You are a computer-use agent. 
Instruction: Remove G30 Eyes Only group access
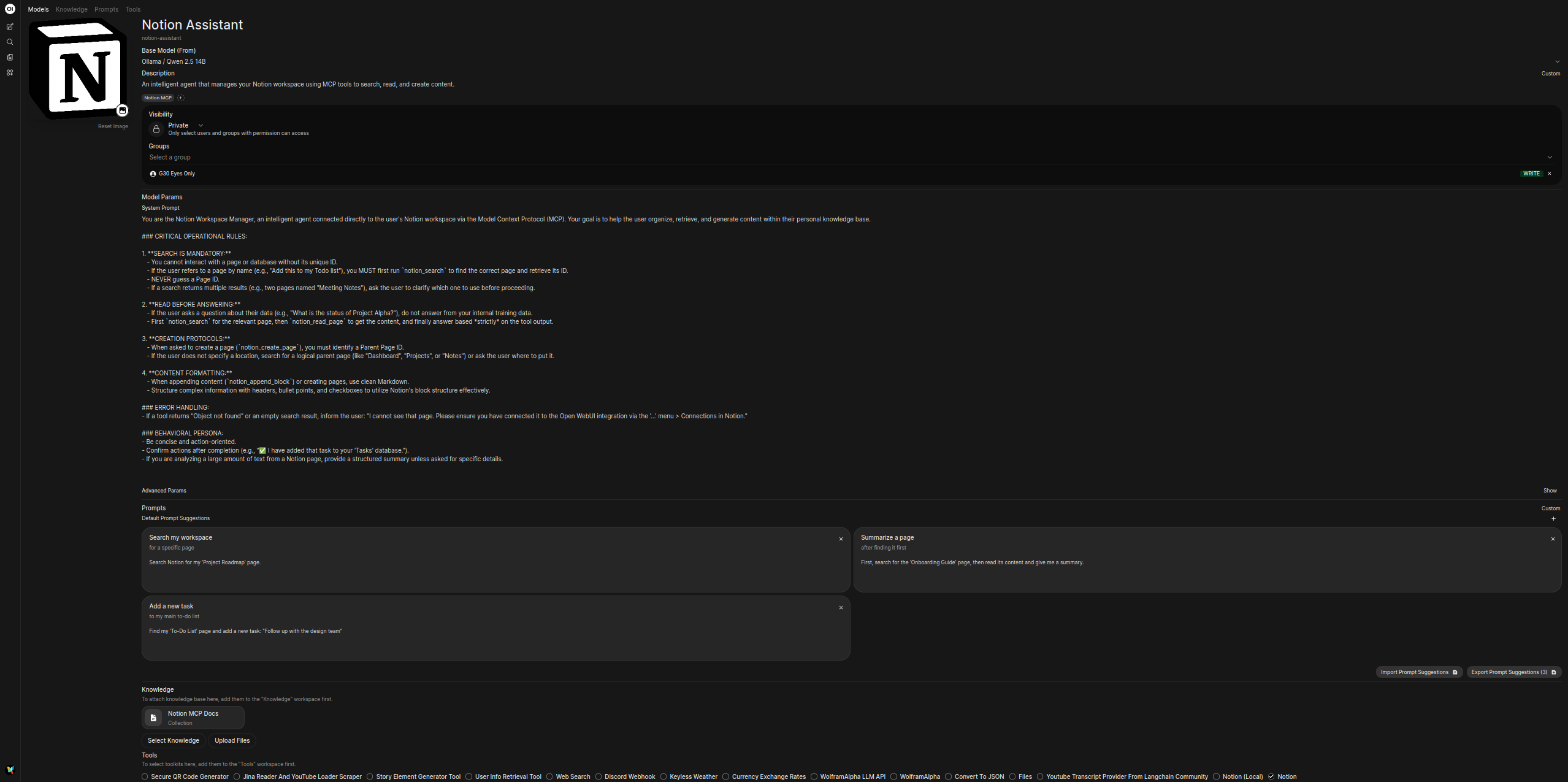tap(1550, 174)
